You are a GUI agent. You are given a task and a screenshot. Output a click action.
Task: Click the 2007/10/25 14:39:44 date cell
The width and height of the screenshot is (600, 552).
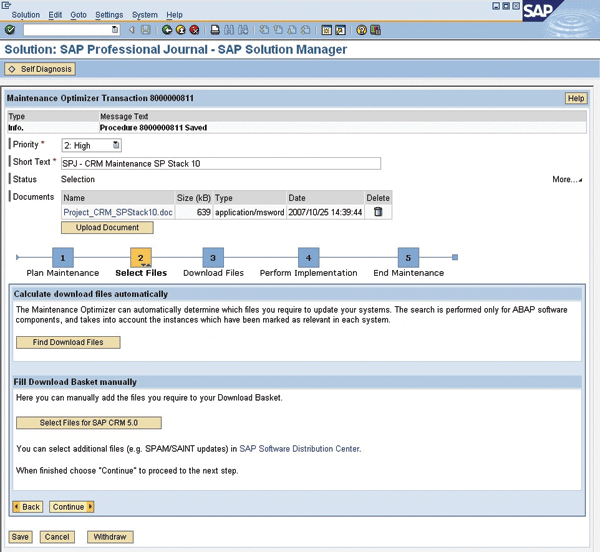coord(325,212)
